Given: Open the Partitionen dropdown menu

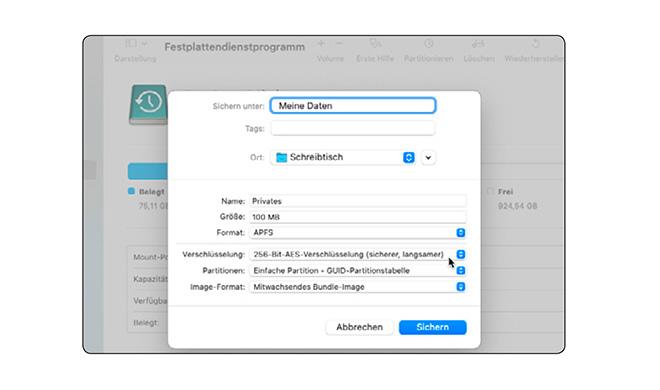Looking at the screenshot, I should pos(358,271).
